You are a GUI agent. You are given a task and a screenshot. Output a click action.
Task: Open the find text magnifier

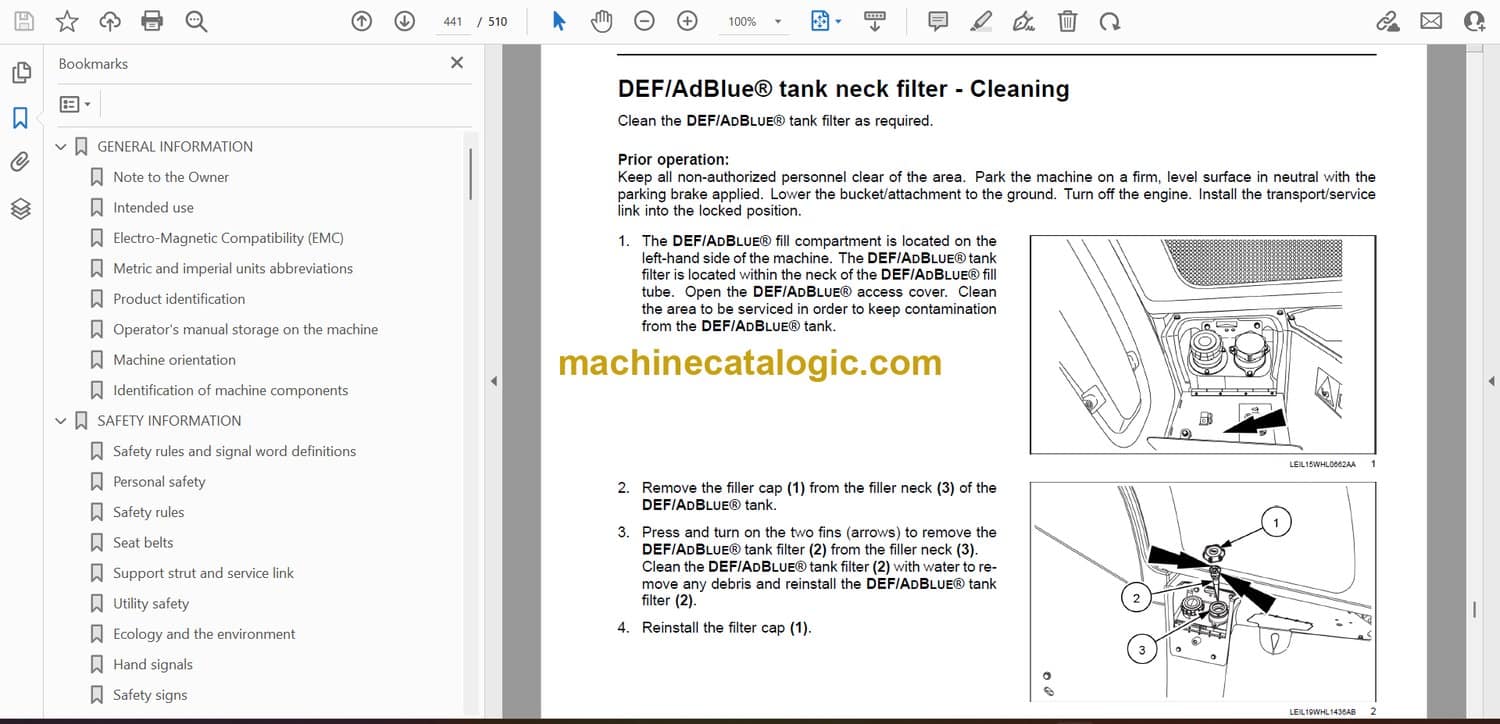point(196,21)
